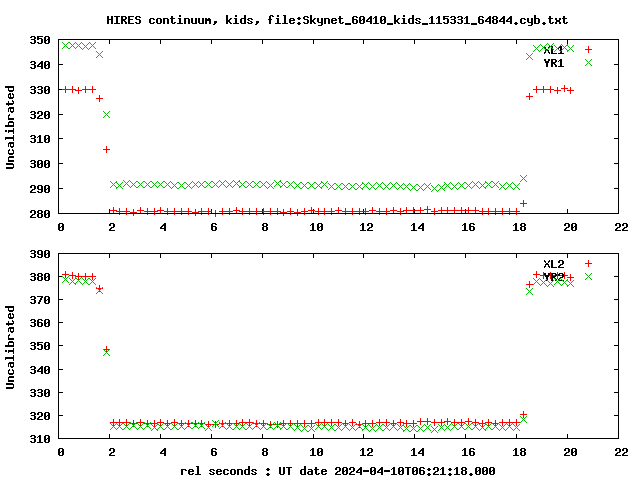Screen dimensions: 640x480
Task: Click the XL2 red plus legend marker
Action: (588, 263)
